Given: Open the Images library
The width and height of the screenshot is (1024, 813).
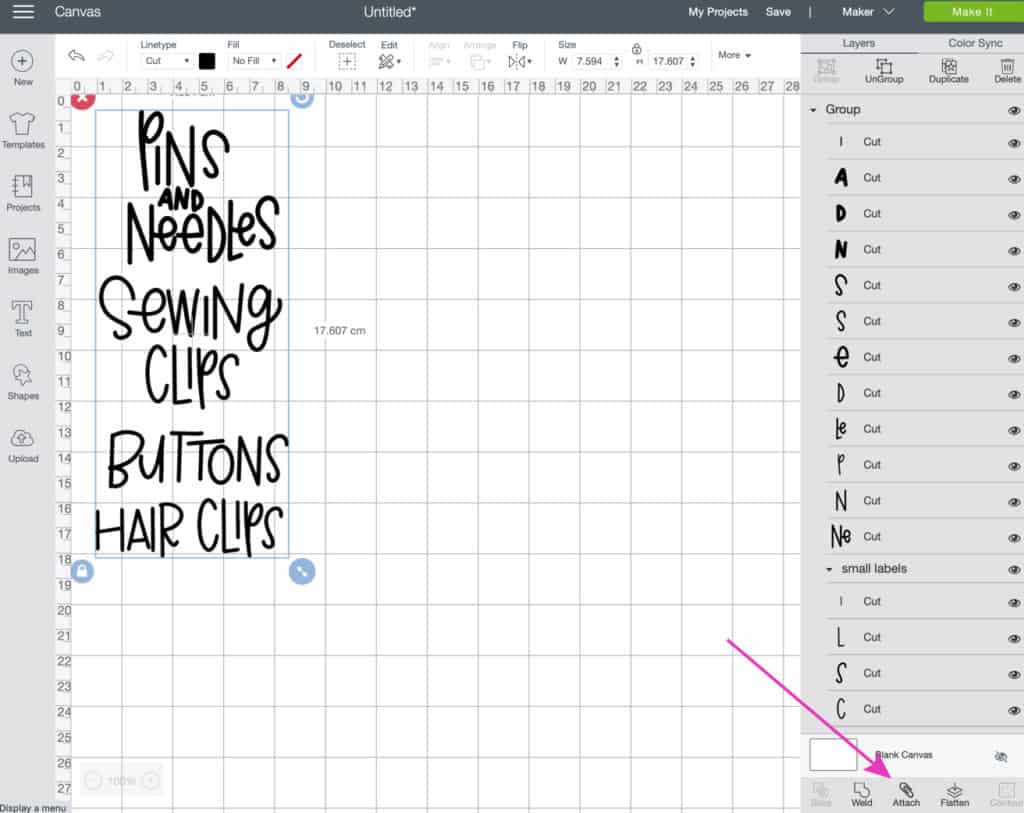Looking at the screenshot, I should tap(23, 255).
